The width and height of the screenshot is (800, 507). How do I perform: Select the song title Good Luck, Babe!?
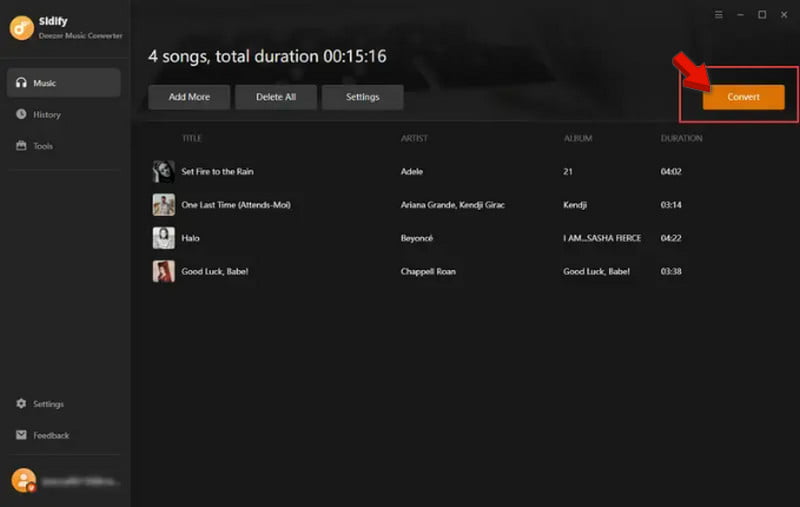click(215, 271)
